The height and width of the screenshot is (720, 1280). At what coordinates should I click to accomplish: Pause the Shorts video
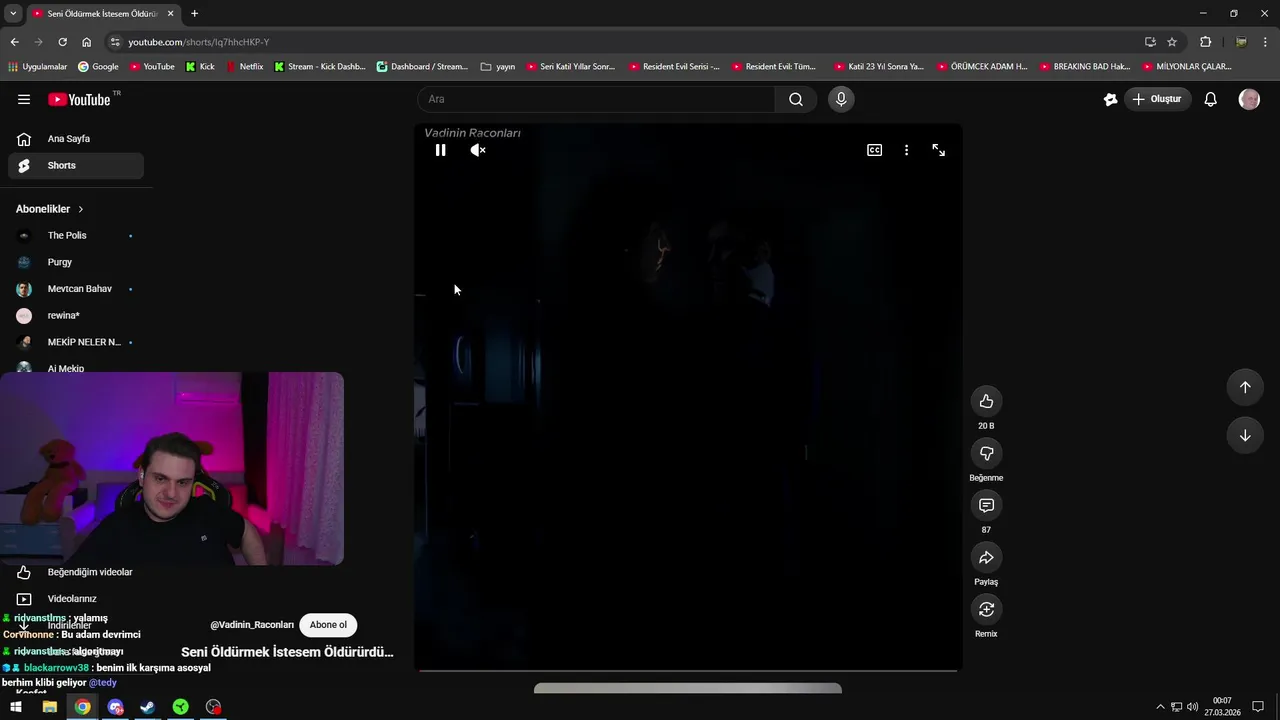click(440, 150)
